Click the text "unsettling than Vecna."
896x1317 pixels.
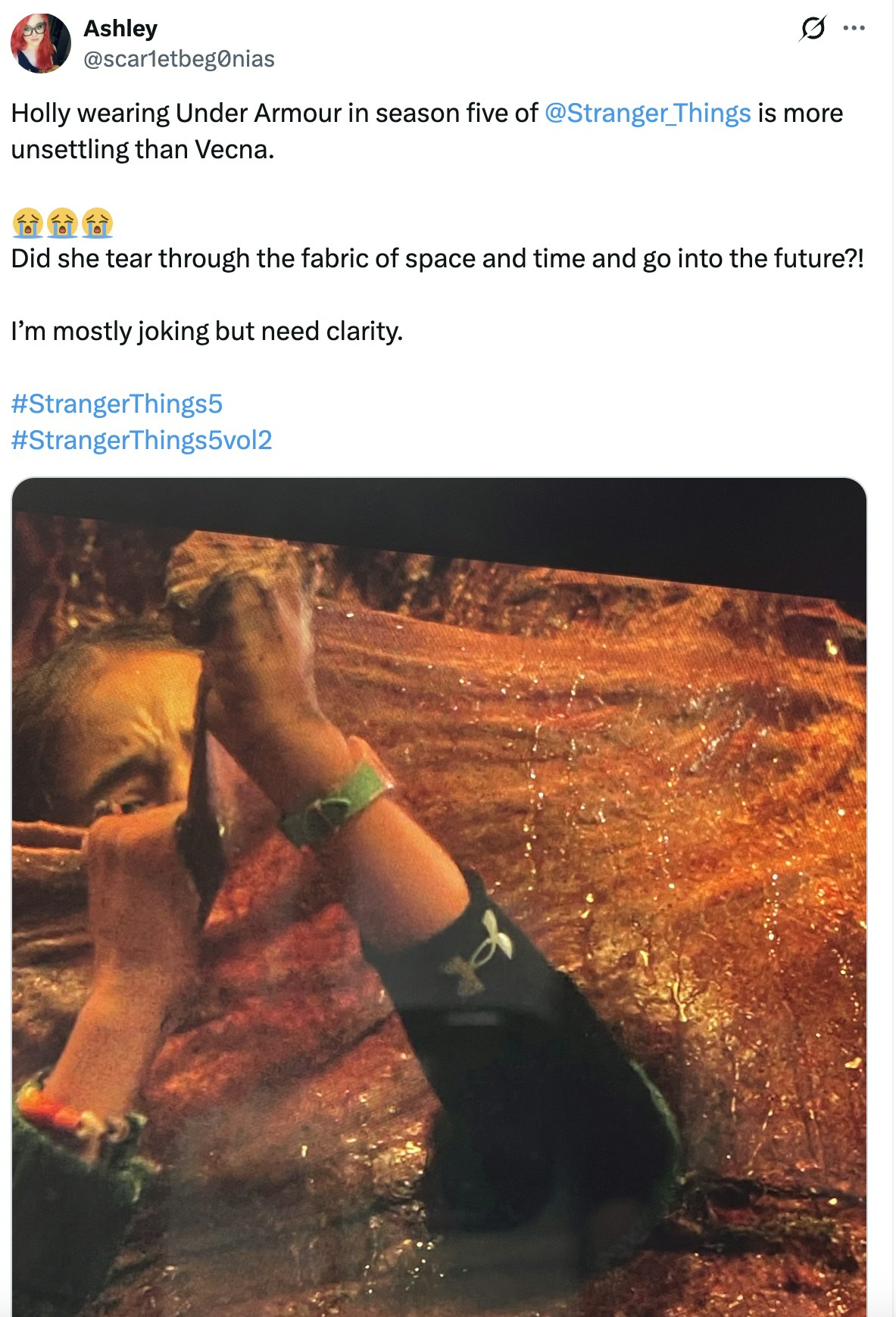click(x=142, y=149)
